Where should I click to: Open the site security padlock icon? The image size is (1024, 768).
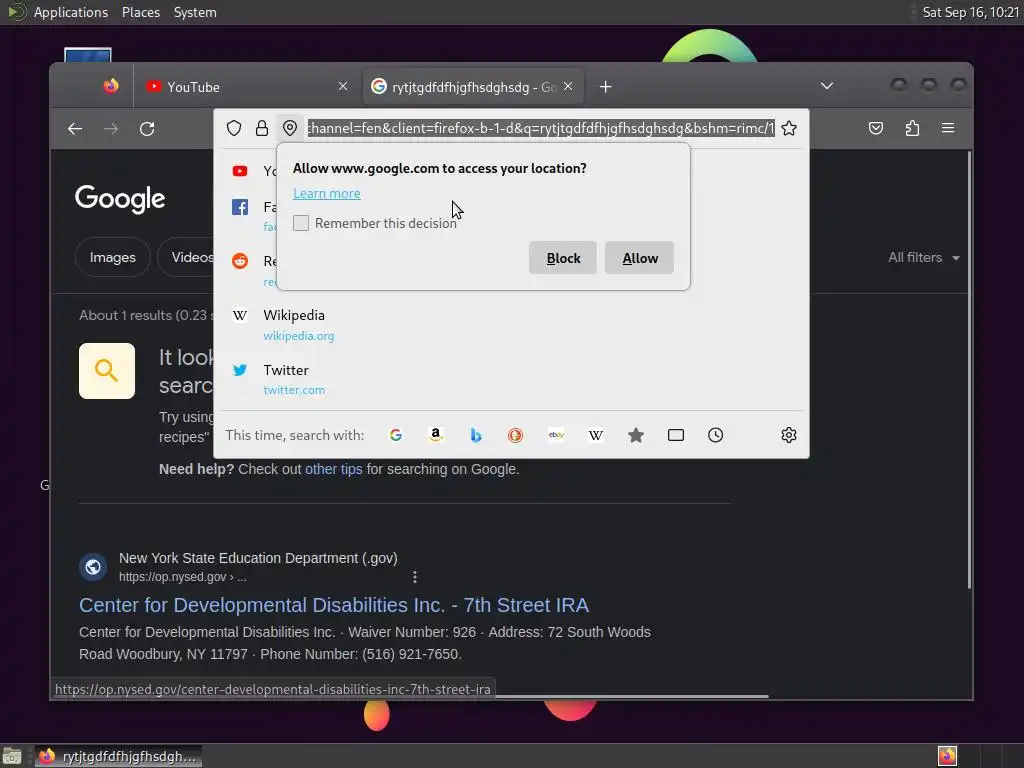262,128
